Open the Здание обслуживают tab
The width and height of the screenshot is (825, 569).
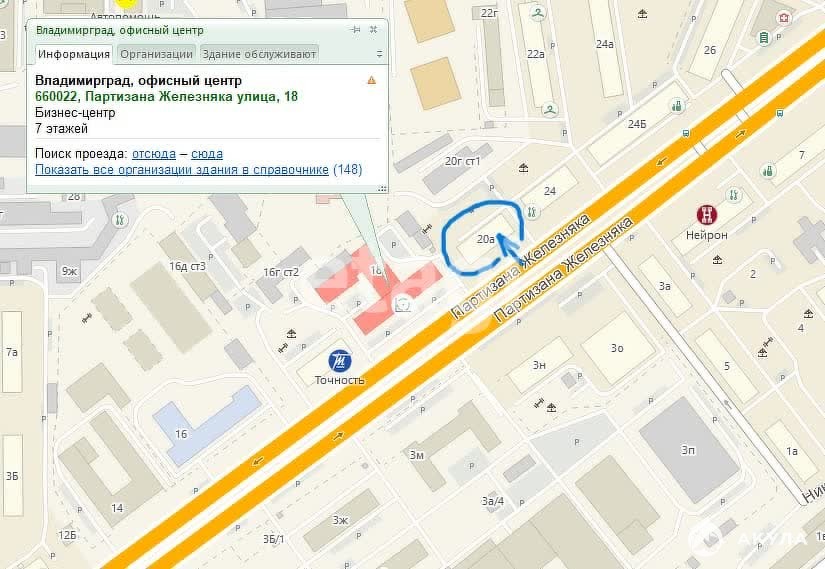tap(259, 54)
